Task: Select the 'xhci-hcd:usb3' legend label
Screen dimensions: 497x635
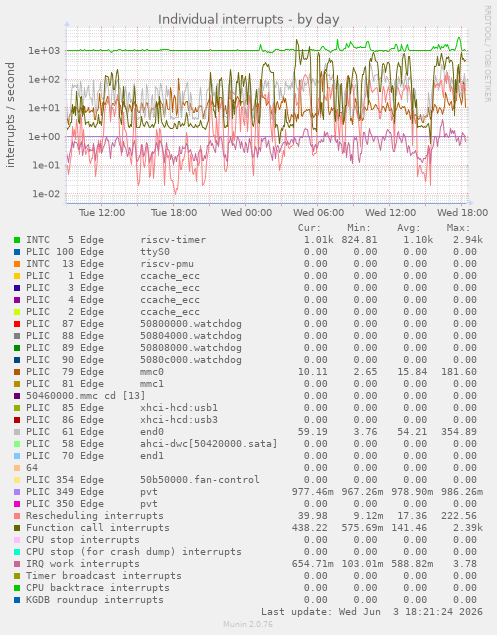Action: (x=179, y=420)
